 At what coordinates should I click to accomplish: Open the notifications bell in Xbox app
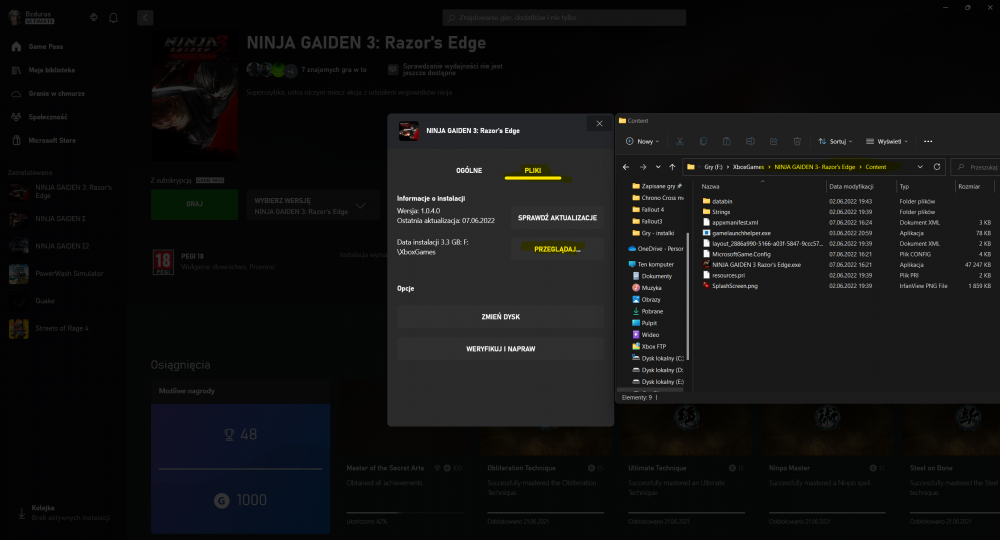[113, 18]
